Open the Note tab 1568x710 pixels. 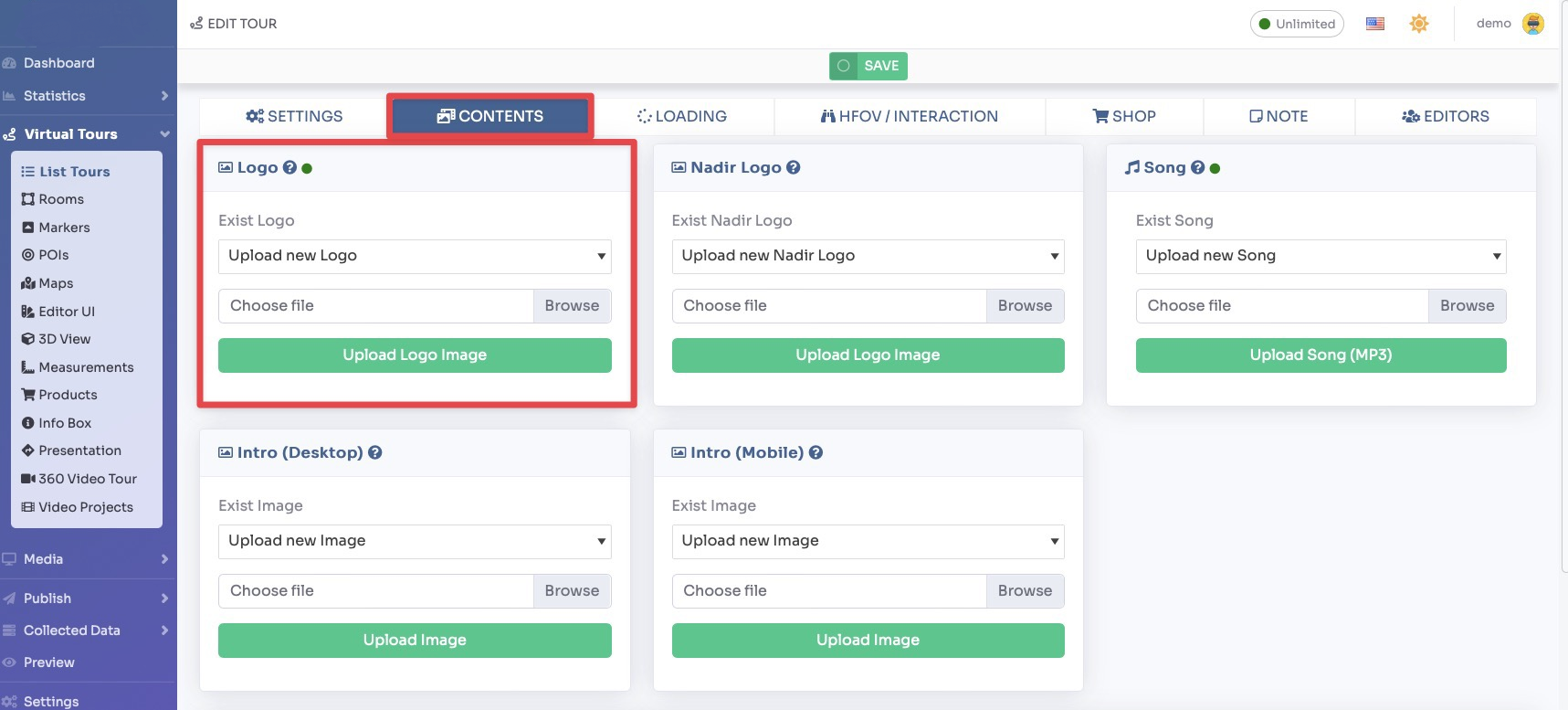[1279, 116]
